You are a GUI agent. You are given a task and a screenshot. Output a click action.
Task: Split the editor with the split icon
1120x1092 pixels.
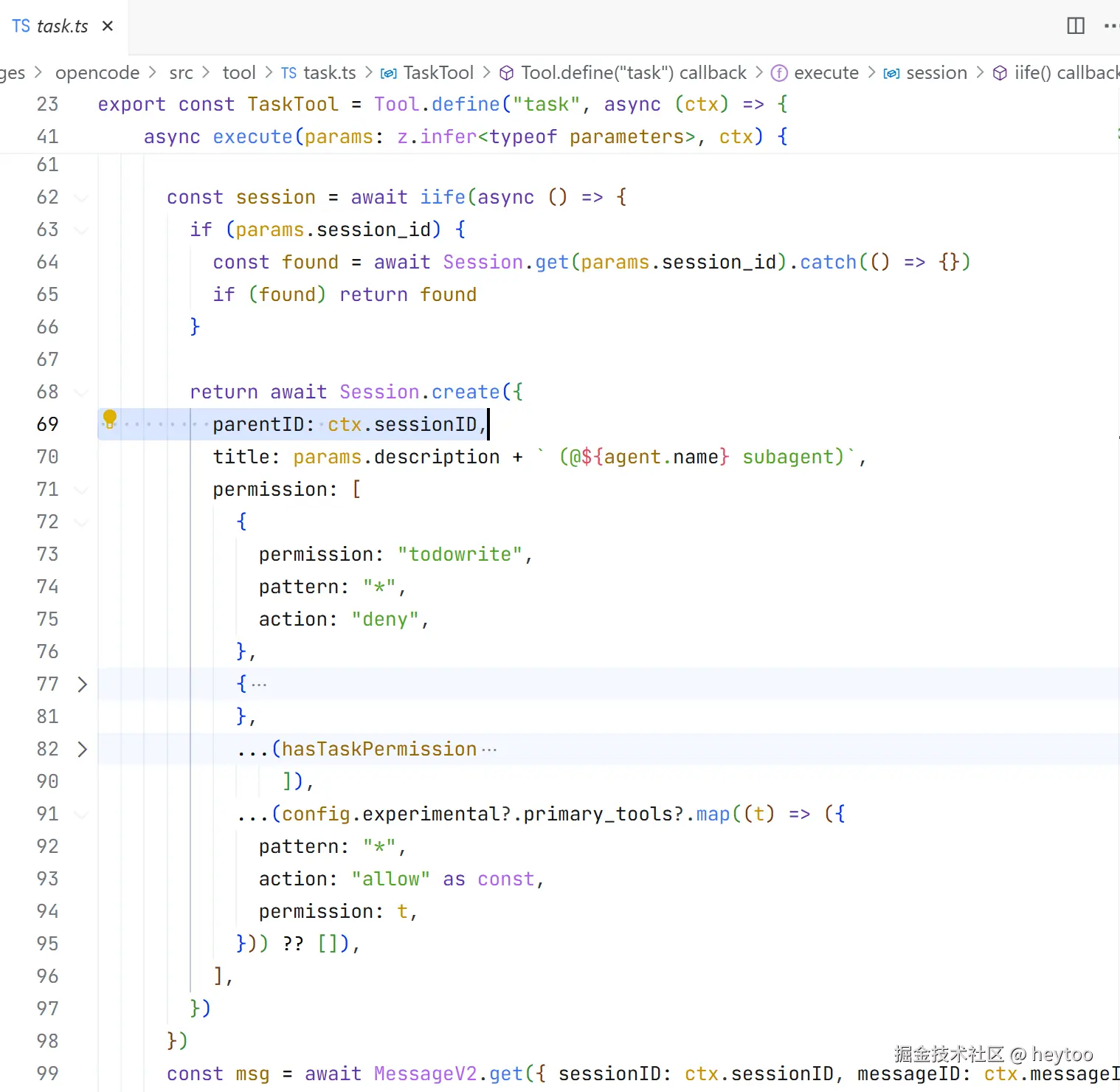(1076, 26)
